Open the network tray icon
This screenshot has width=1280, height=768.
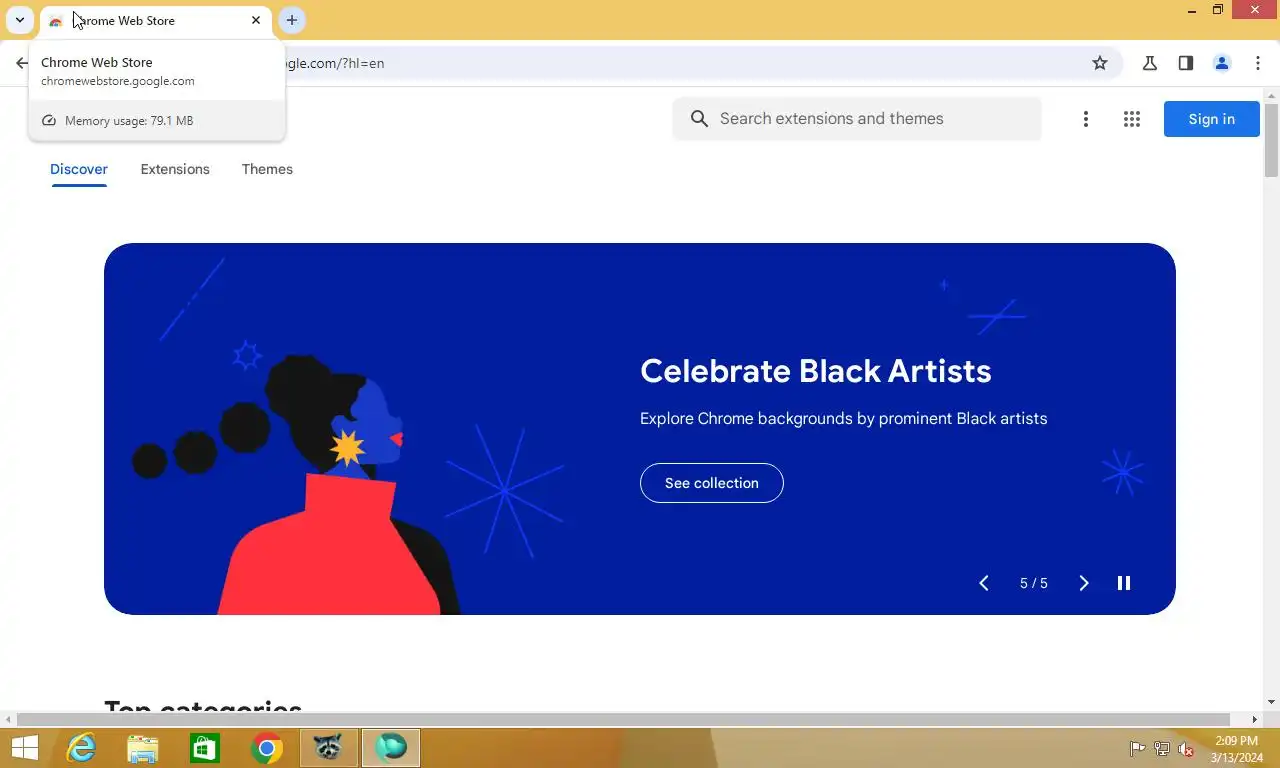pos(1162,748)
